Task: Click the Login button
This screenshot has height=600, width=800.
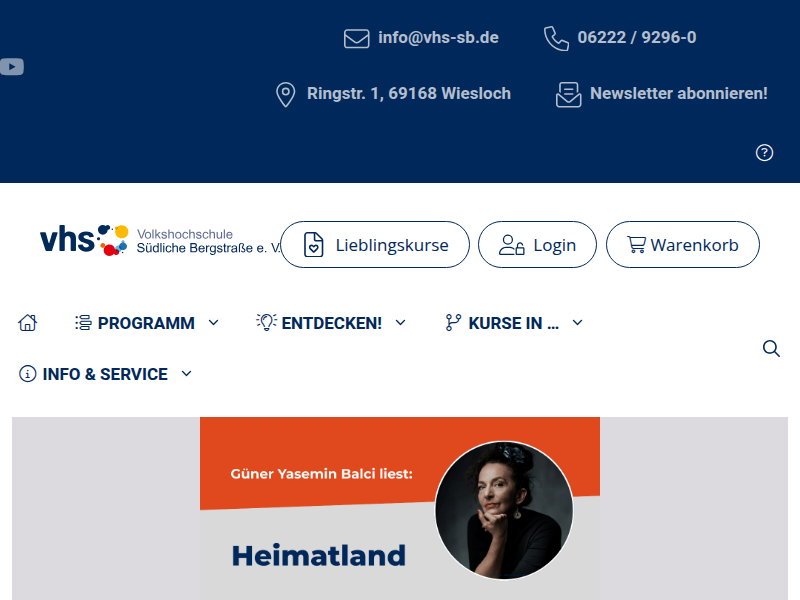Action: (537, 244)
